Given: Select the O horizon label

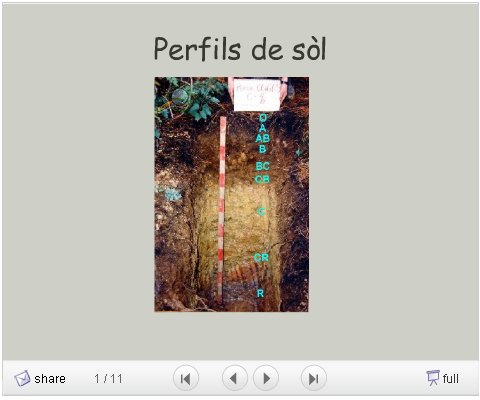Looking at the screenshot, I should pos(263,118).
